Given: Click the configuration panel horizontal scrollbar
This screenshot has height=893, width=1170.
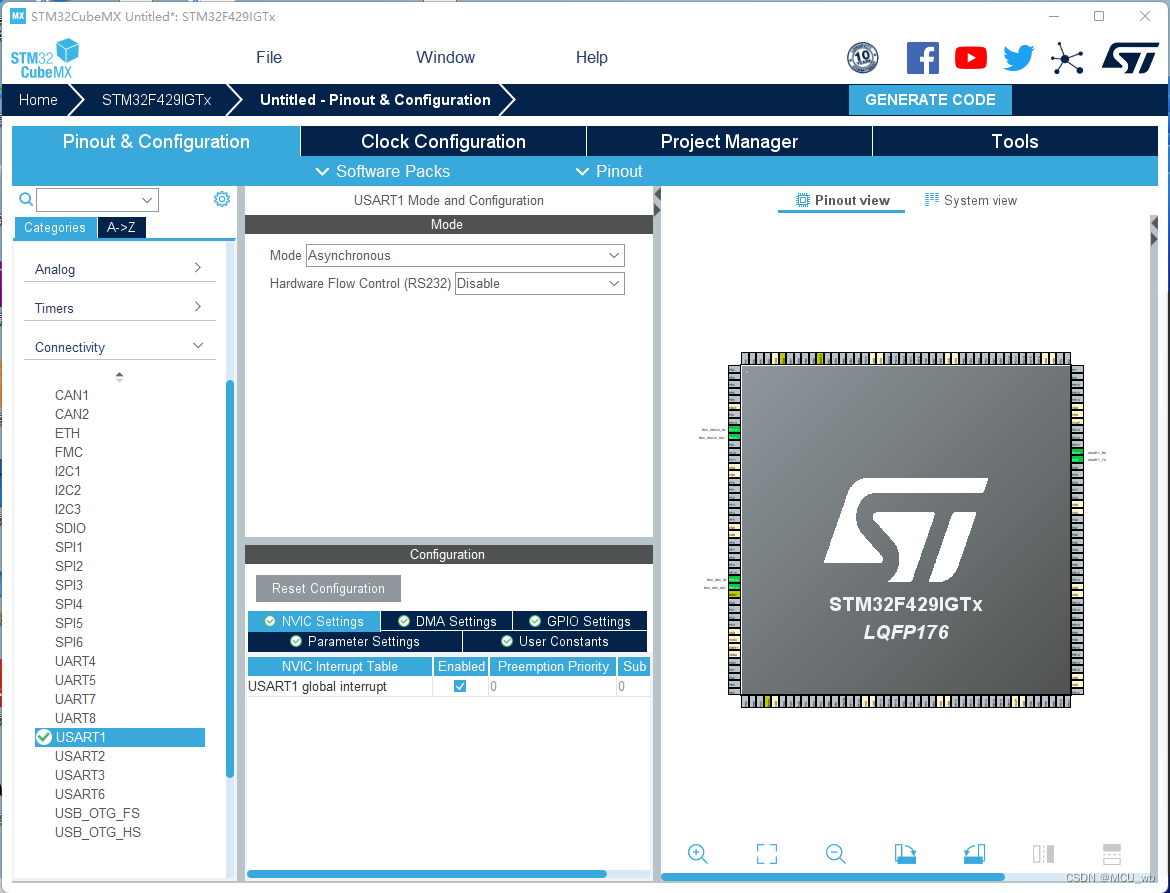Looking at the screenshot, I should (427, 874).
